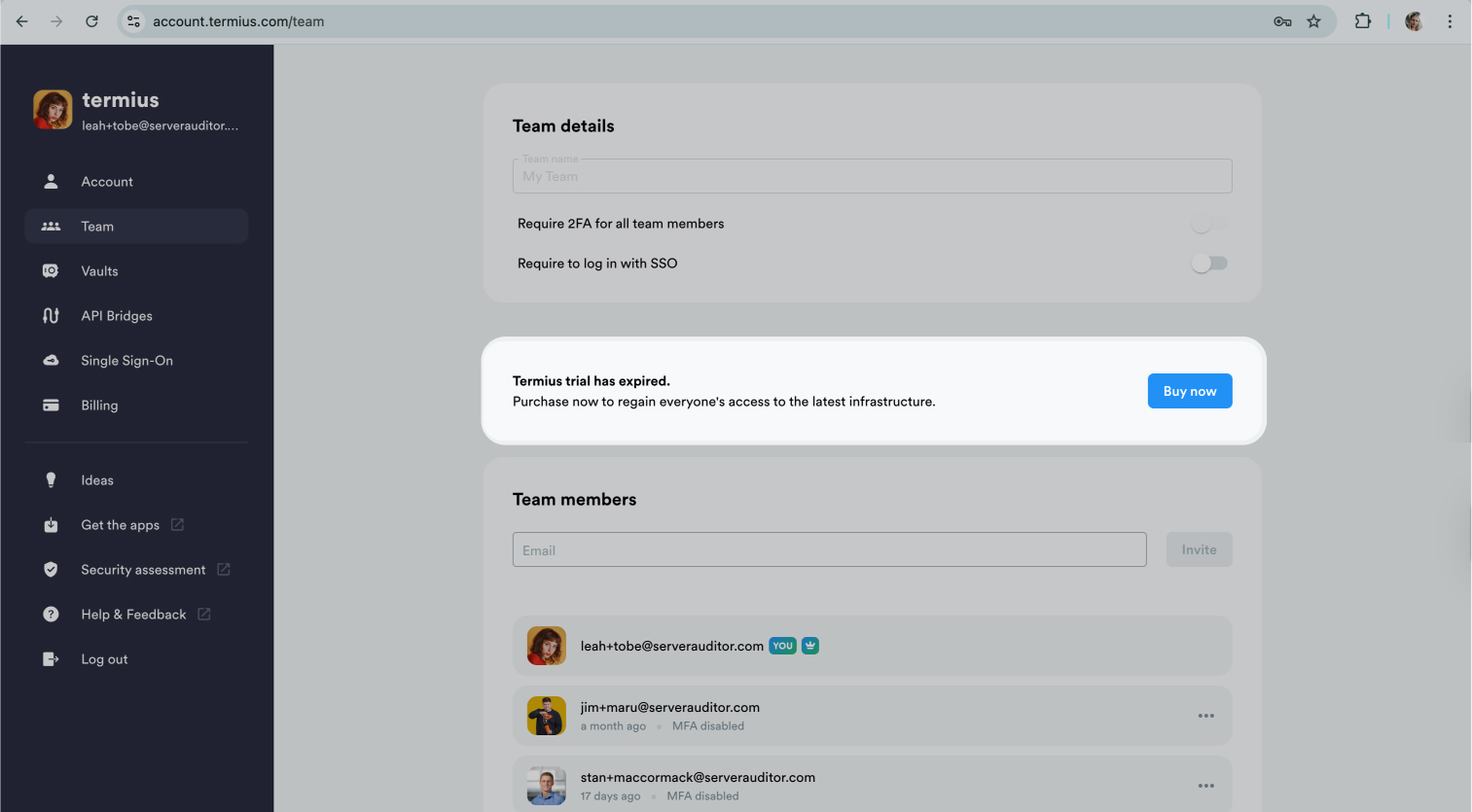Click the browser forward arrow

pos(56,21)
